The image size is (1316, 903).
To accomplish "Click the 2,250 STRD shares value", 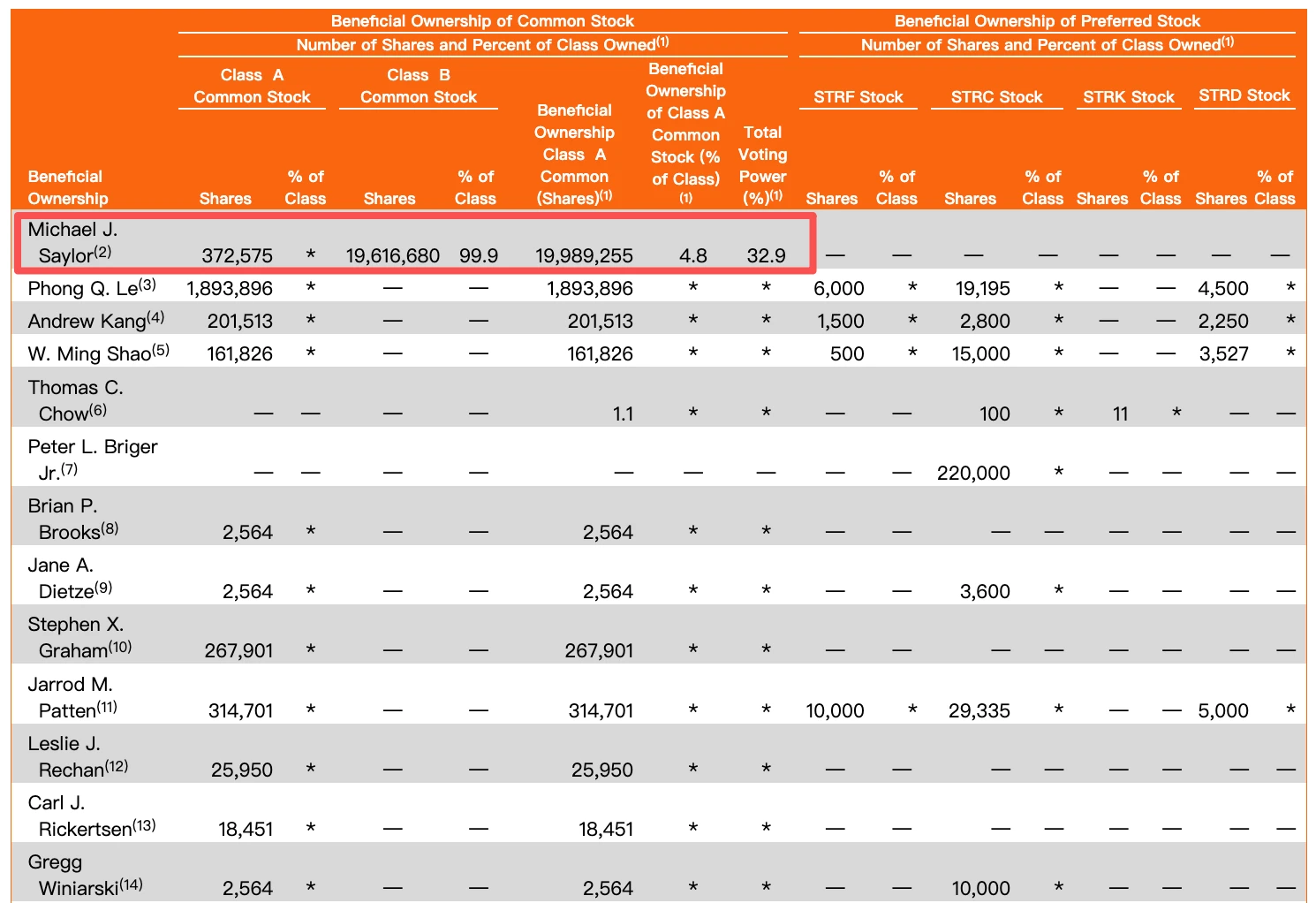I will click(x=1223, y=321).
